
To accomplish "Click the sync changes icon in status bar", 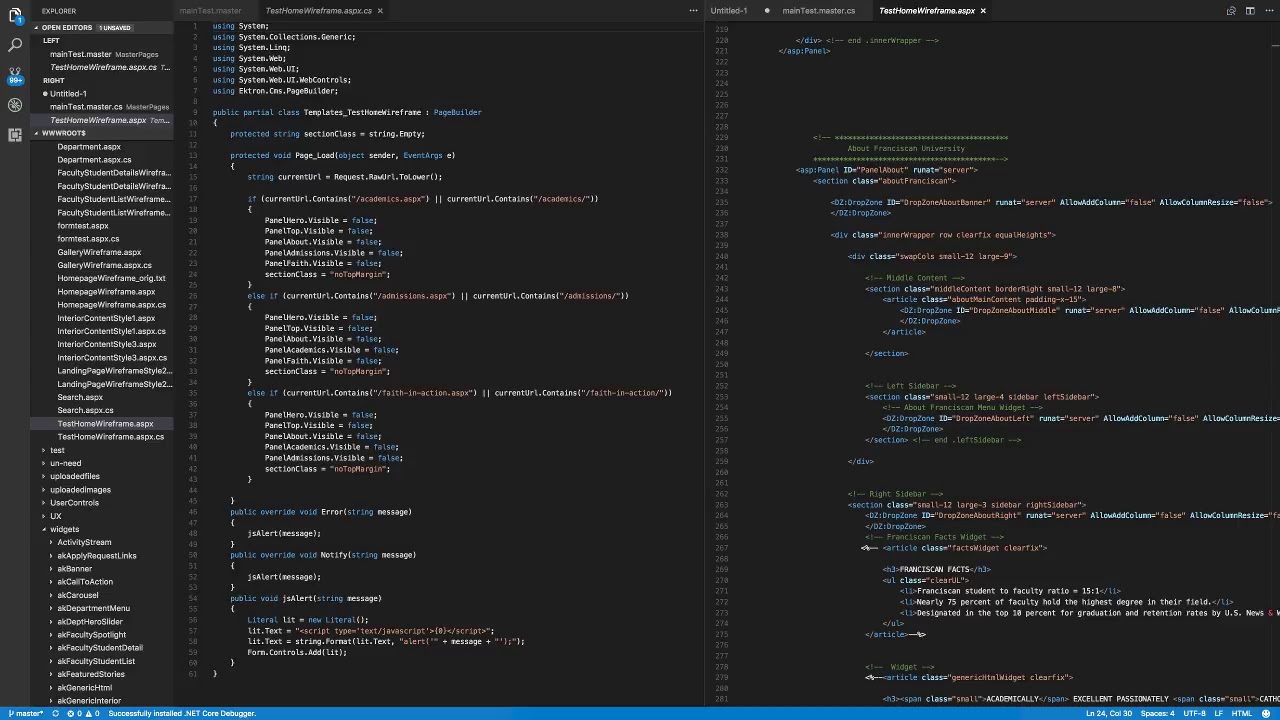I will (x=54, y=714).
